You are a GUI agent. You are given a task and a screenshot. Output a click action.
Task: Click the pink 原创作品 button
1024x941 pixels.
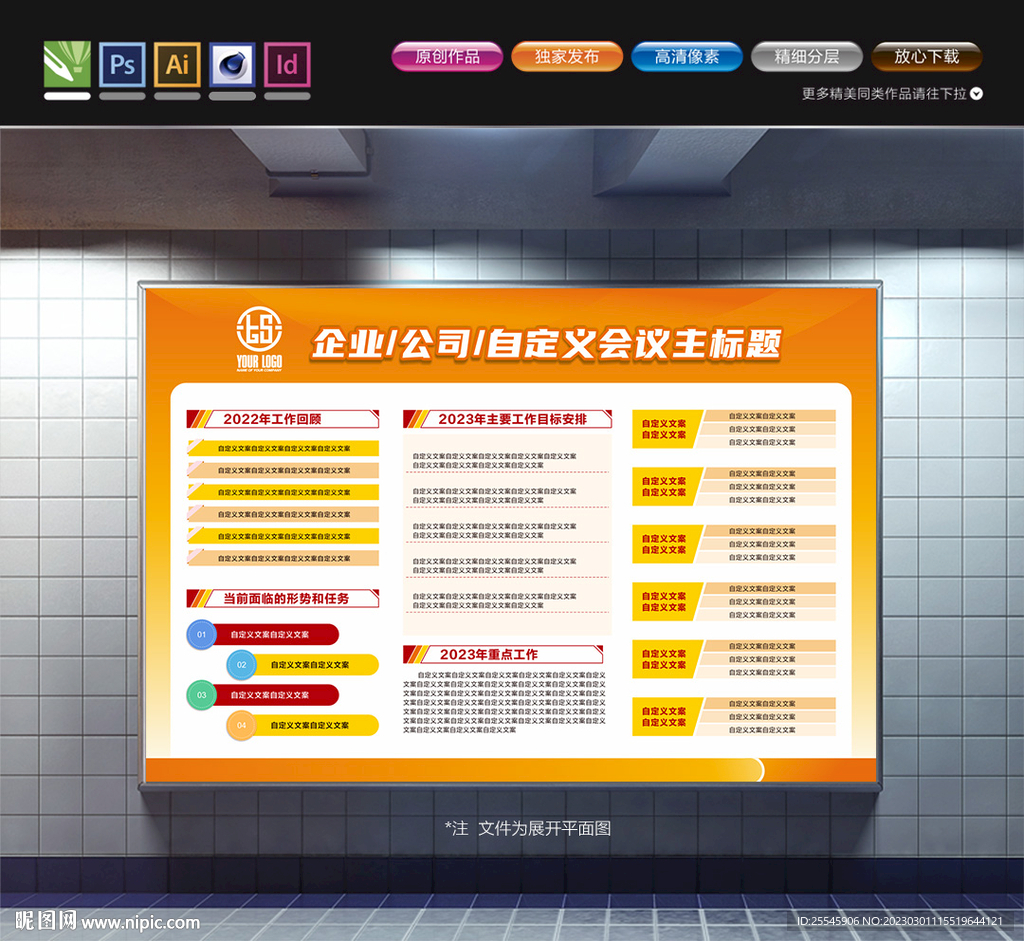[x=446, y=57]
